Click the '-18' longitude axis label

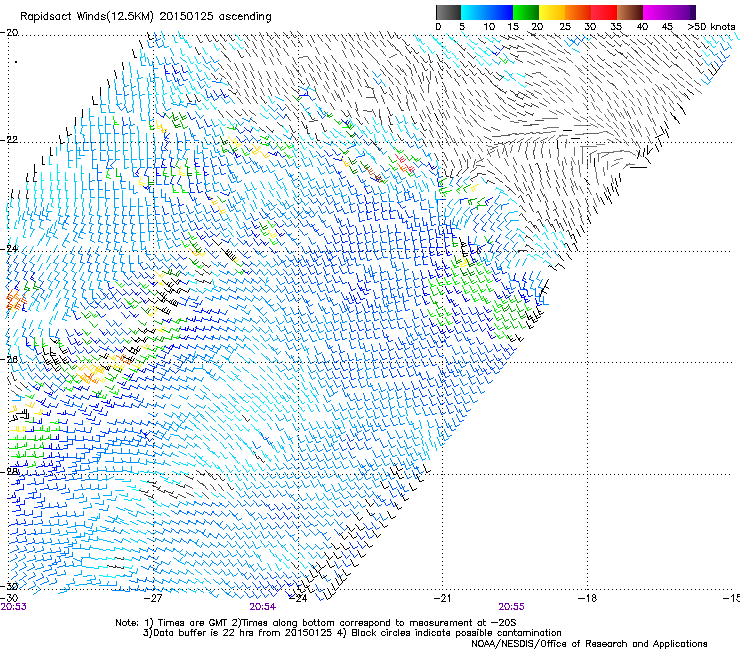587,598
